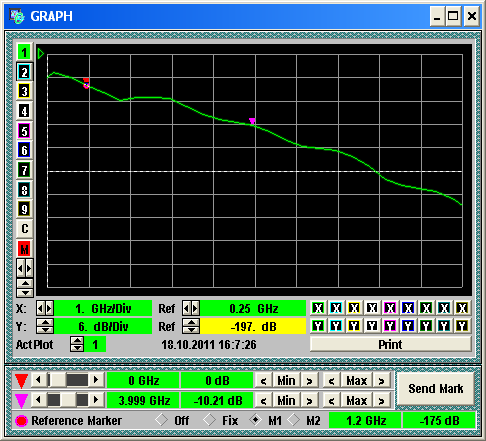Click Max button in magenta marker row
486x441 pixels.
[x=356, y=401]
